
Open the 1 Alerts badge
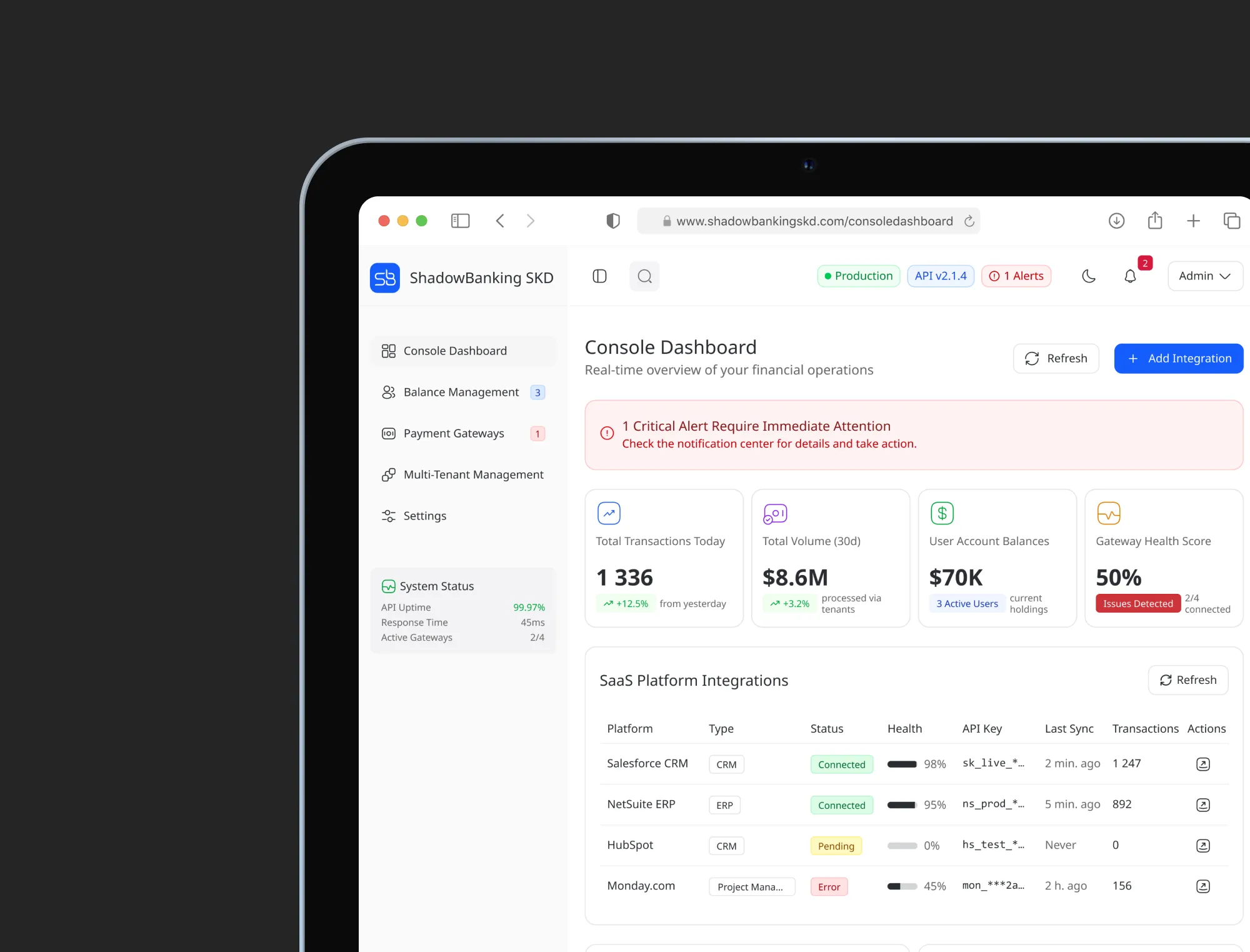(x=1016, y=276)
